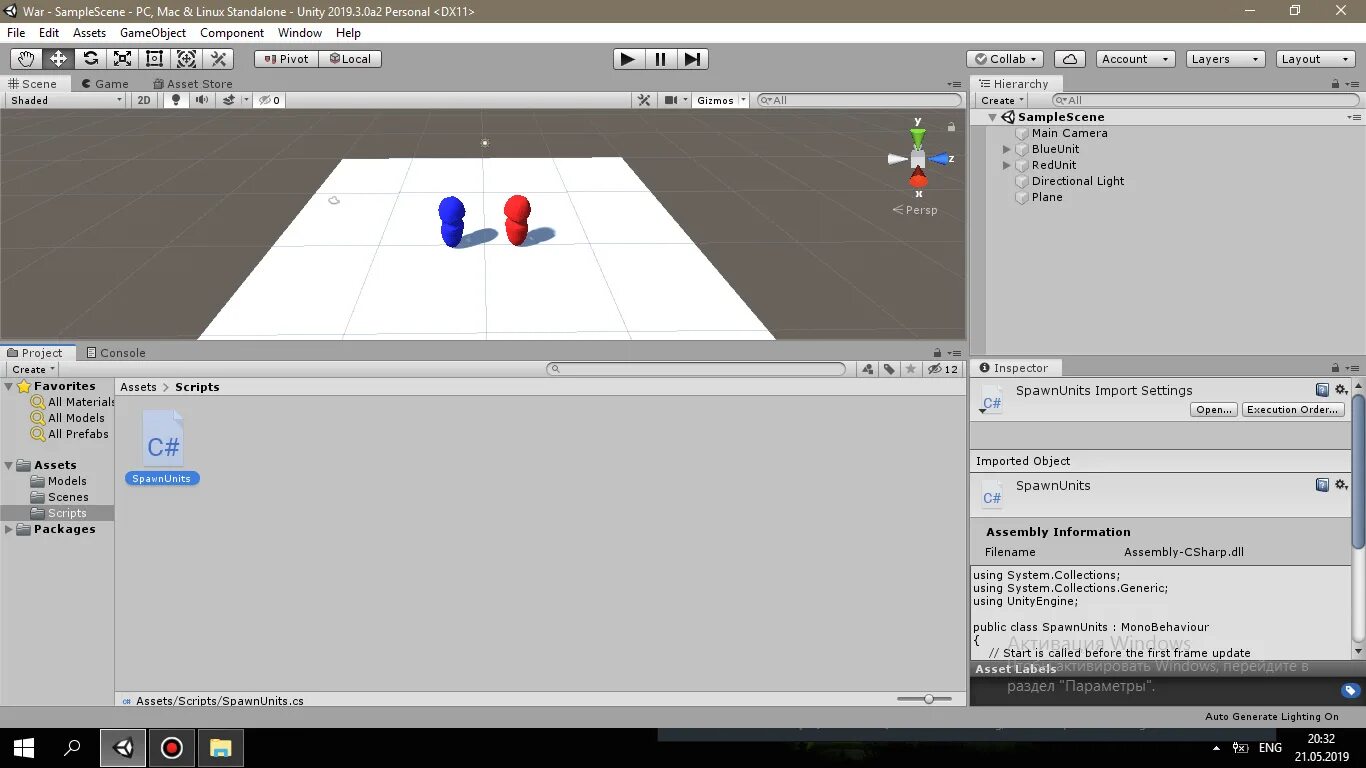Collapse the SampleScene hierarchy
The width and height of the screenshot is (1366, 768).
992,117
